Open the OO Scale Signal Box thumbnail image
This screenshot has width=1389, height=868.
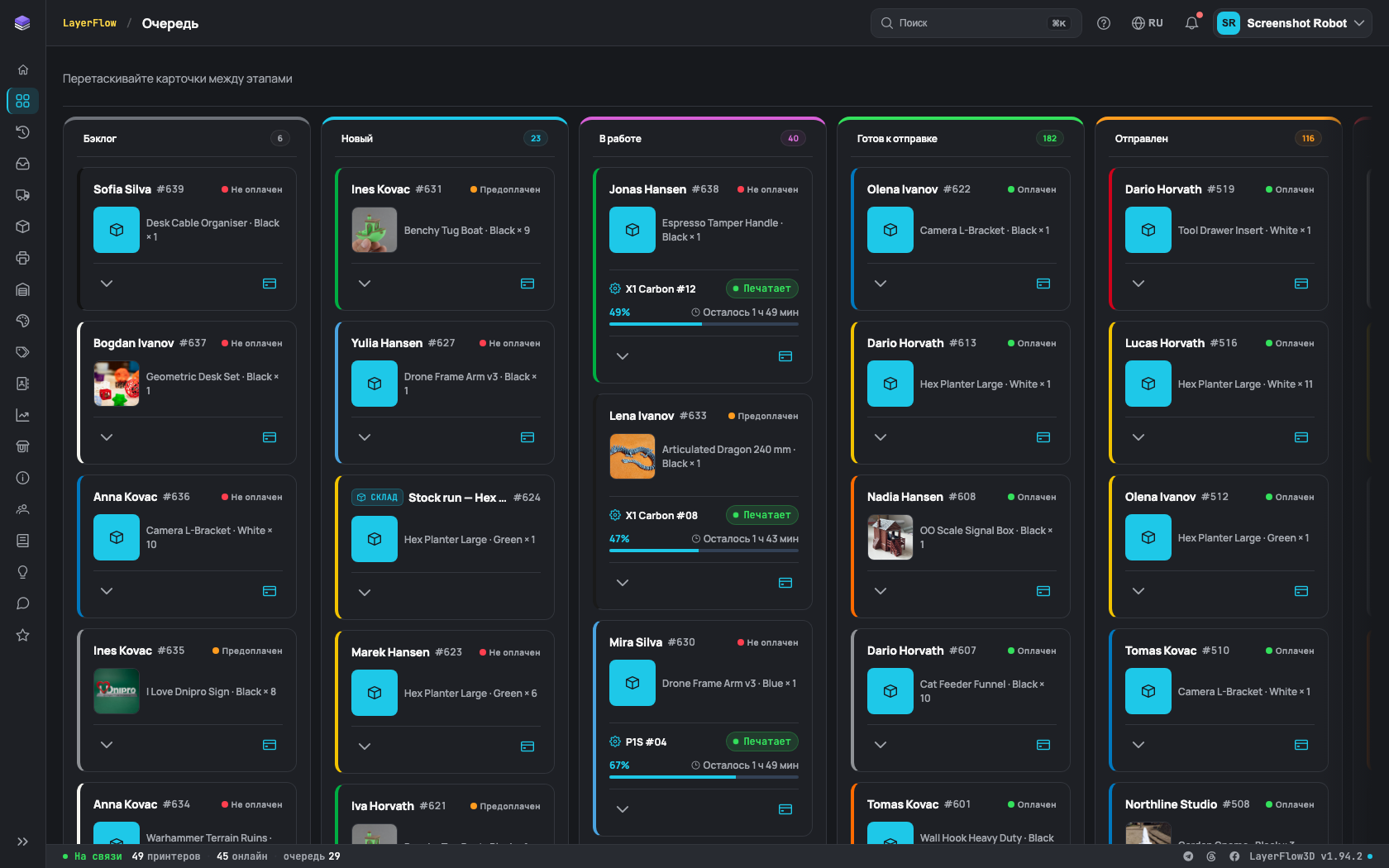click(x=890, y=537)
